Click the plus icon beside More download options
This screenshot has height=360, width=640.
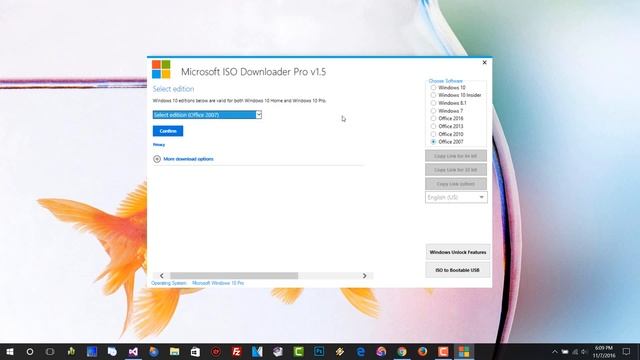(x=157, y=159)
